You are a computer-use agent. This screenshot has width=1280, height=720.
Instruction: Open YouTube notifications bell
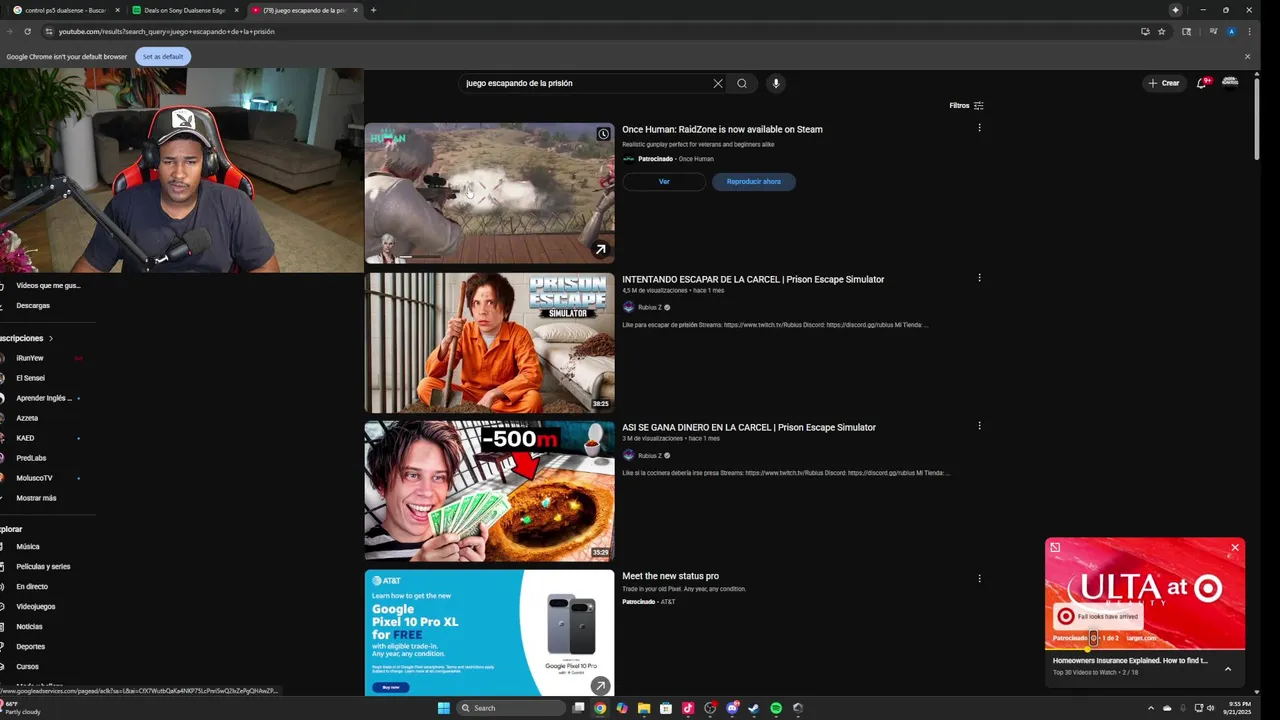[x=1202, y=83]
